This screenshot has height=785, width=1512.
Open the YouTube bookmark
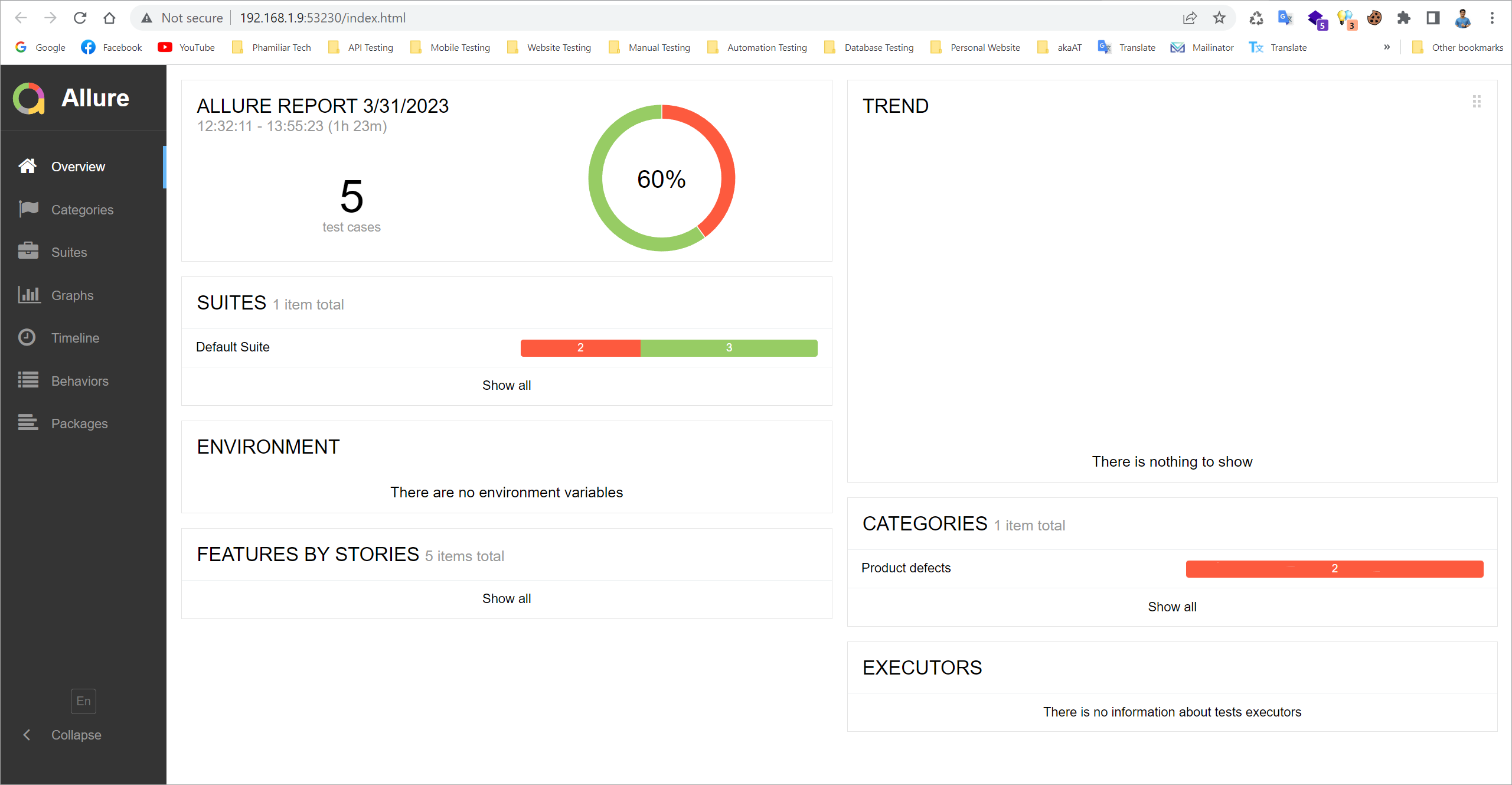coord(186,47)
